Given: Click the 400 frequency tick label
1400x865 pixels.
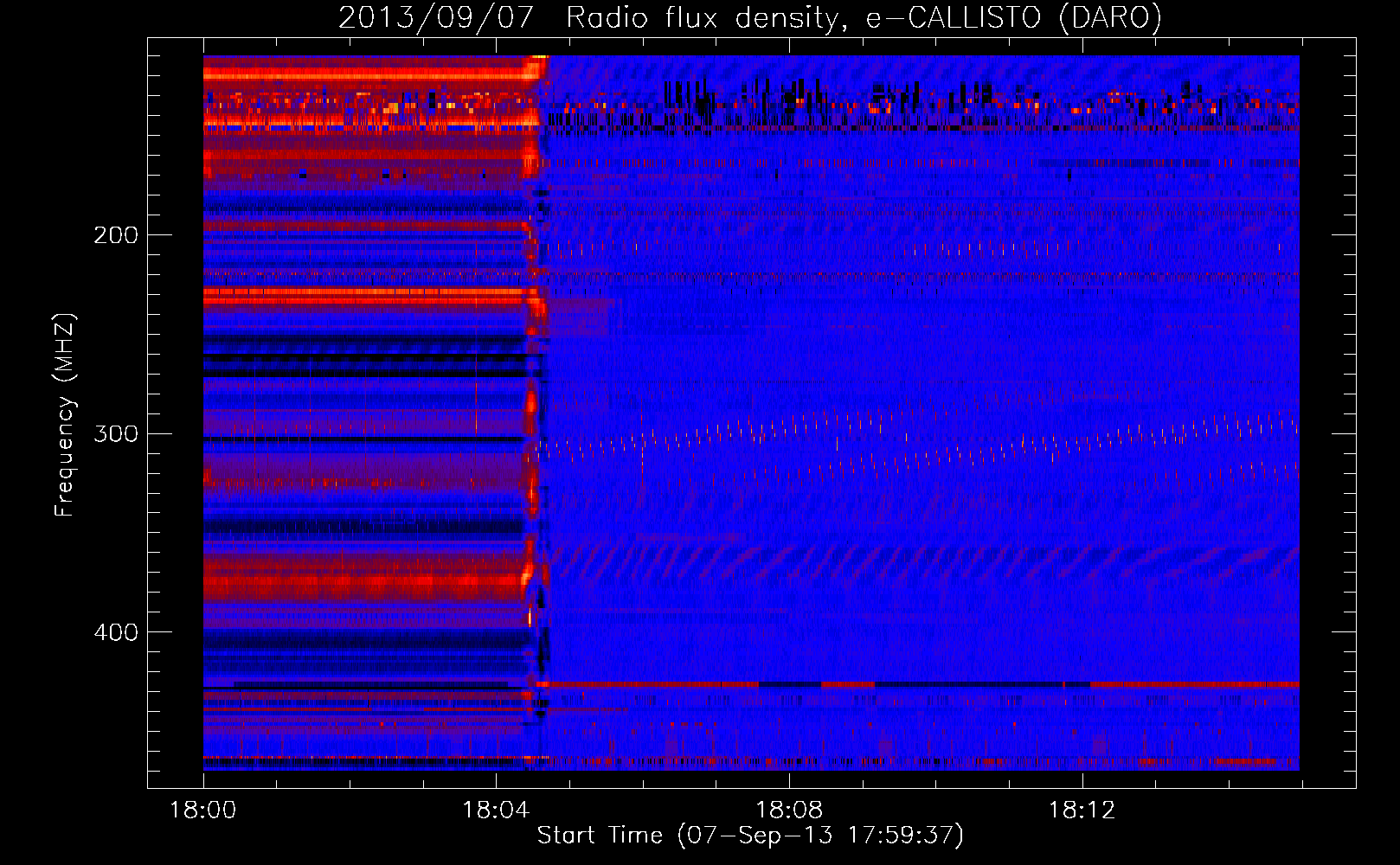Looking at the screenshot, I should click(116, 632).
